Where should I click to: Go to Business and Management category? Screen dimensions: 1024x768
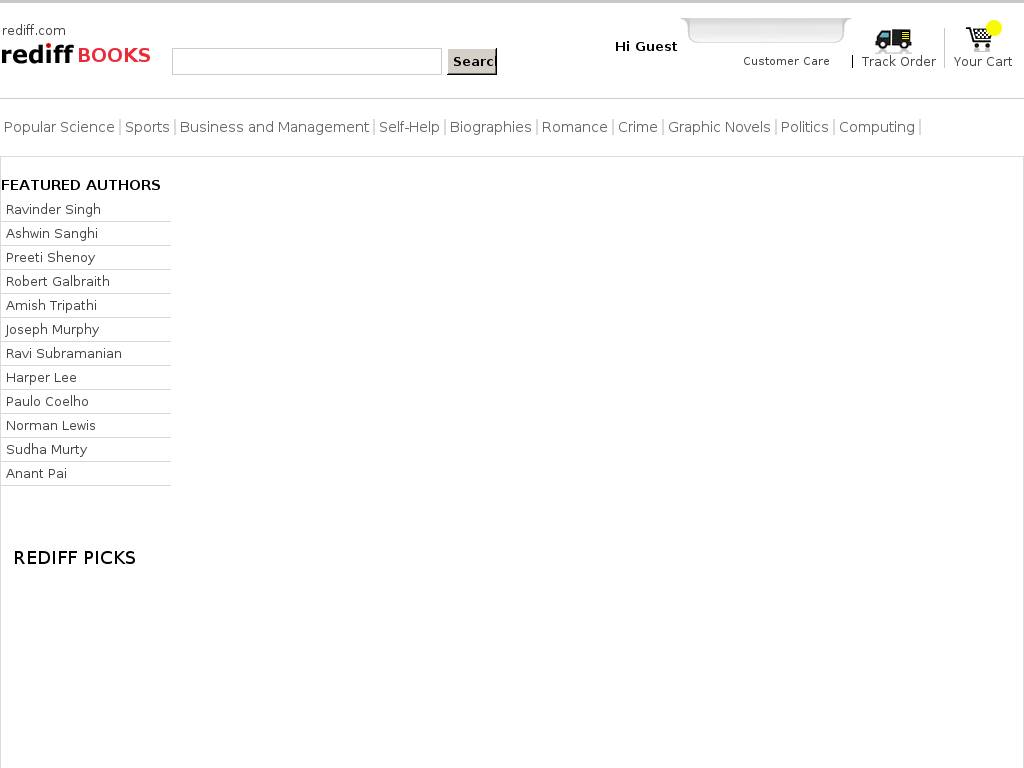pyautogui.click(x=274, y=127)
